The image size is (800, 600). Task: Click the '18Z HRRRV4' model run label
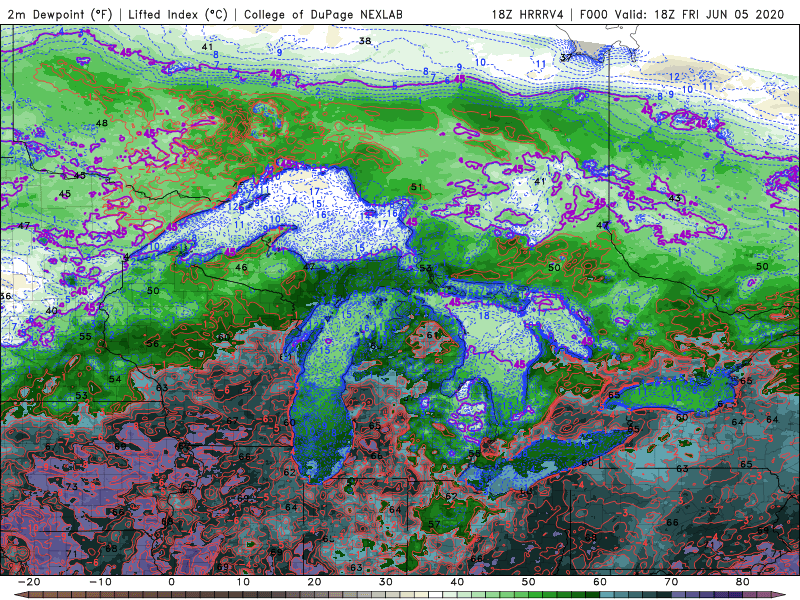[x=528, y=14]
